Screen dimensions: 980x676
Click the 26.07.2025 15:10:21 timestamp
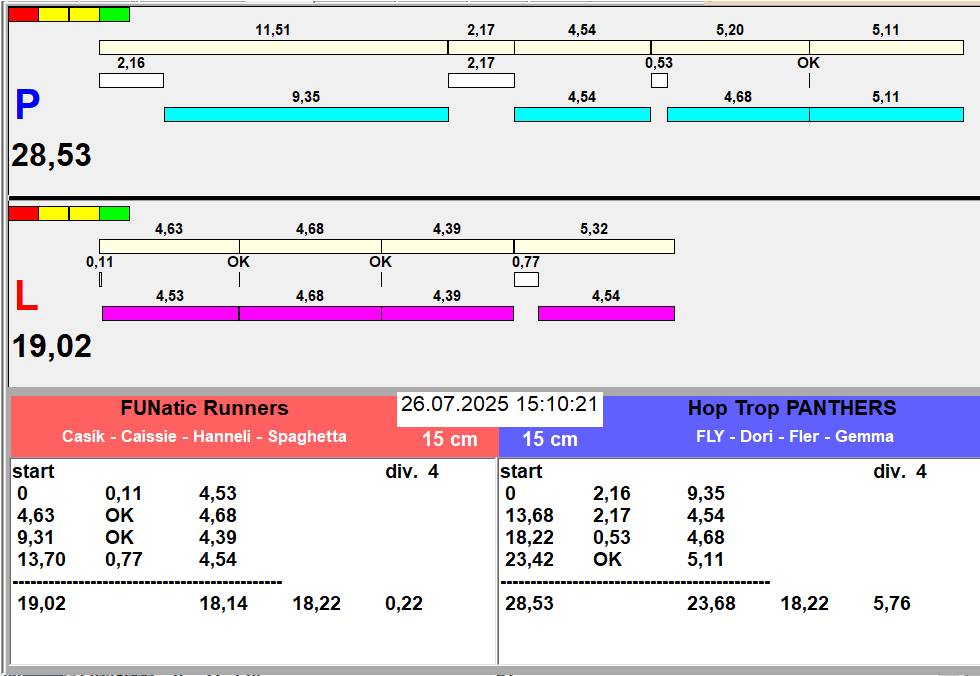tap(499, 404)
